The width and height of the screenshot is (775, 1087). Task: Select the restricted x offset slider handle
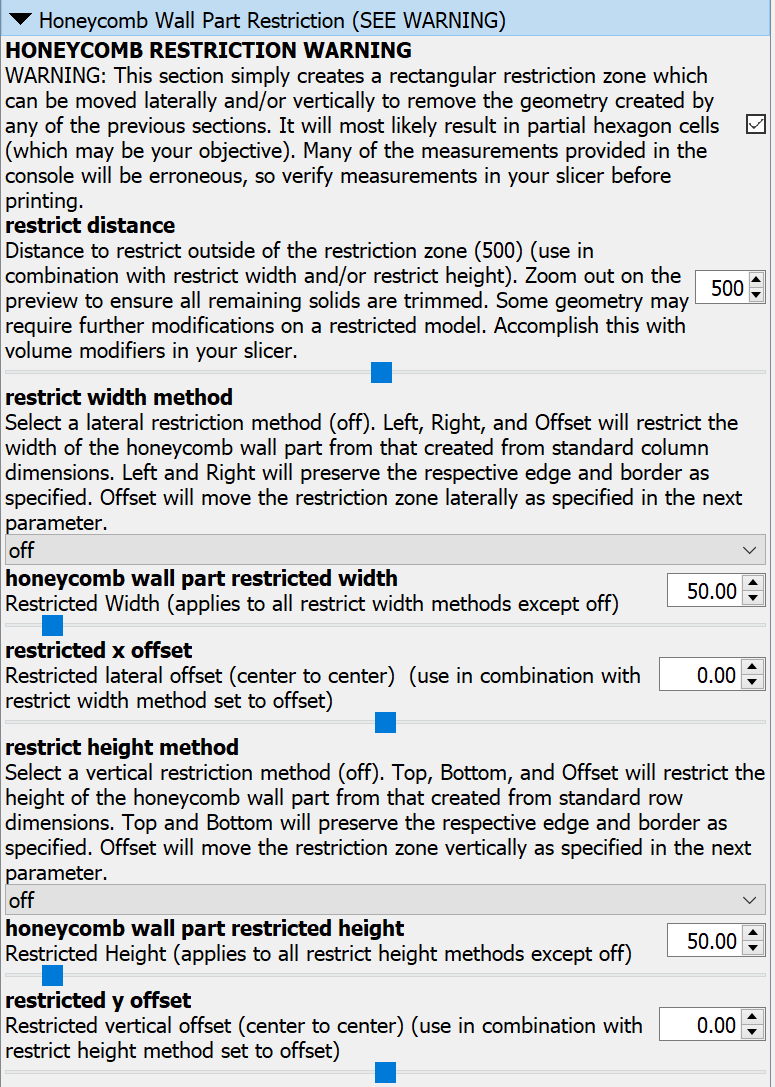(x=385, y=722)
